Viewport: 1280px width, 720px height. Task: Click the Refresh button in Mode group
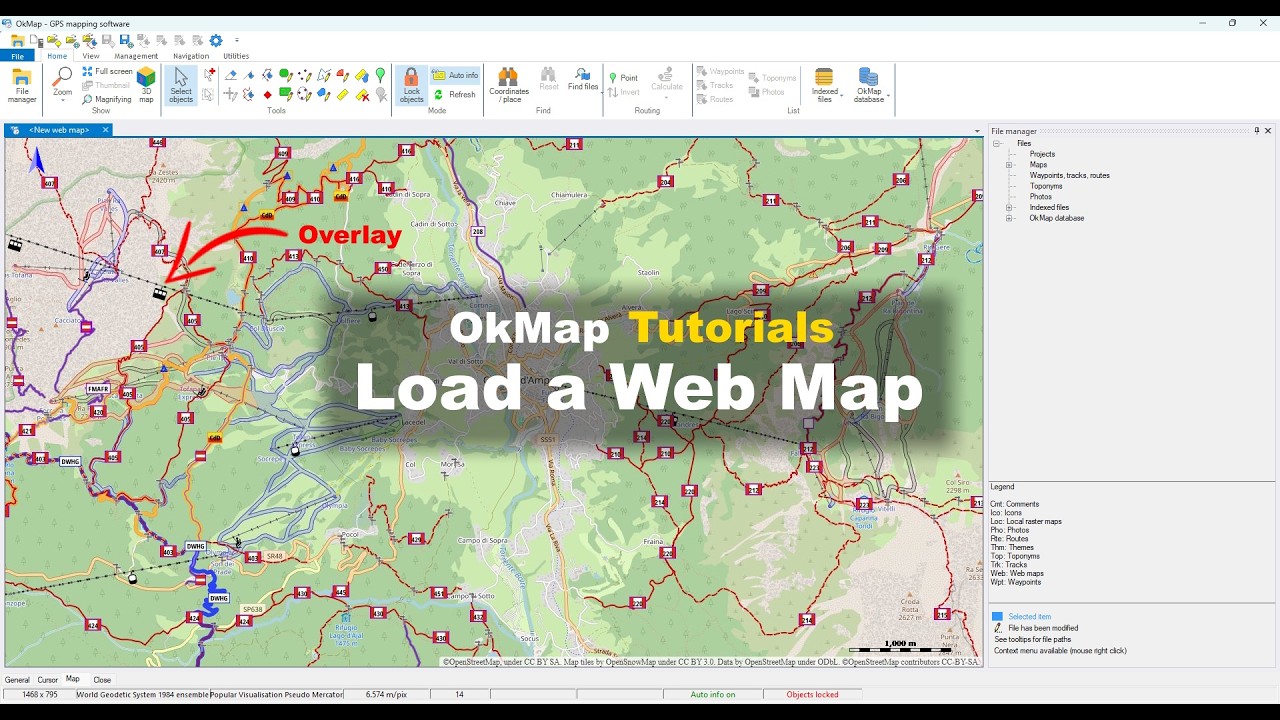[x=455, y=95]
